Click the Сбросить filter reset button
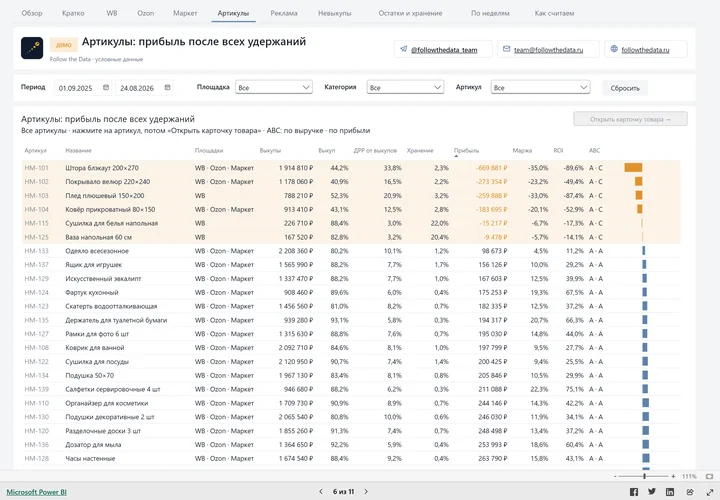 [625, 88]
